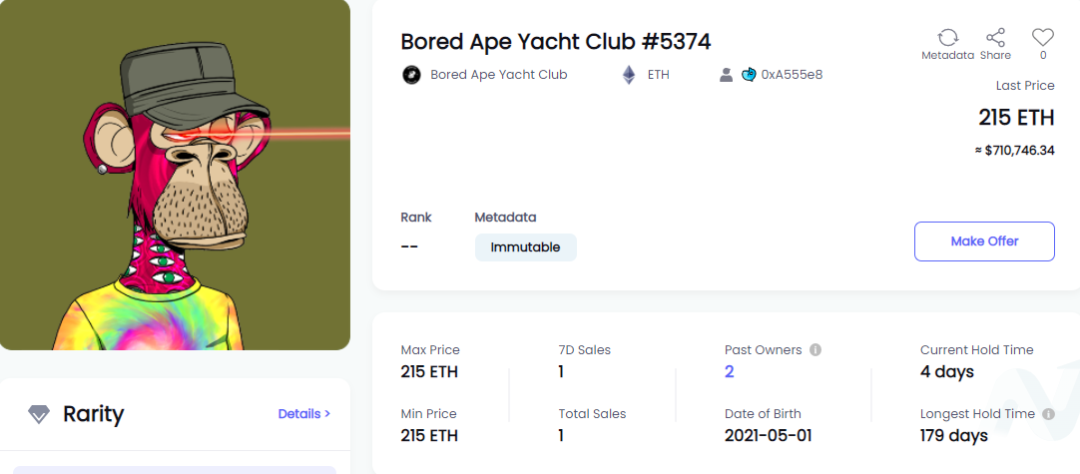This screenshot has width=1080, height=474.
Task: Click the Share icon
Action: click(995, 37)
